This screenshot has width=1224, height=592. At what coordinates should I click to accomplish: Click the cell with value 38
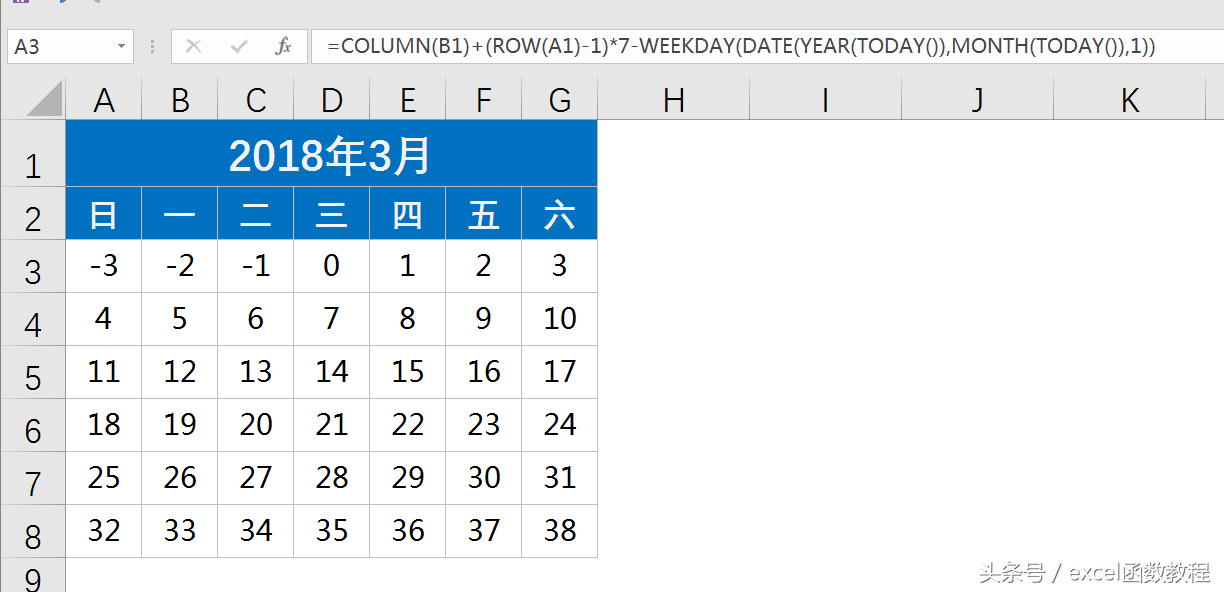click(x=560, y=532)
